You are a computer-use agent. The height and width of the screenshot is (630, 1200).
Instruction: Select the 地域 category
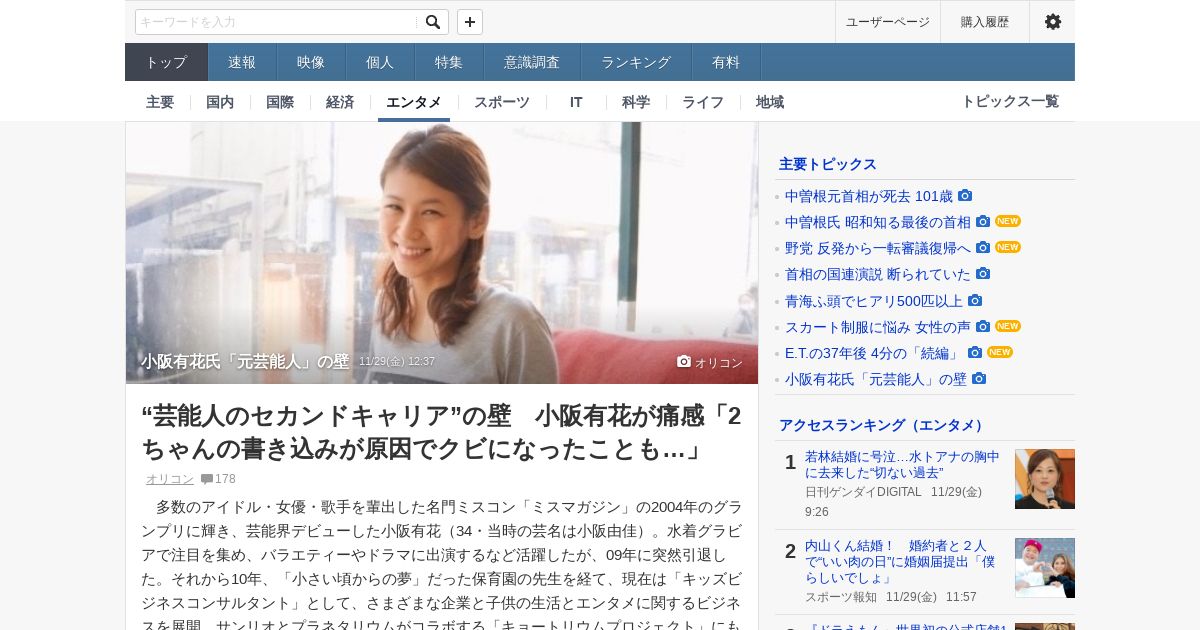pos(770,102)
